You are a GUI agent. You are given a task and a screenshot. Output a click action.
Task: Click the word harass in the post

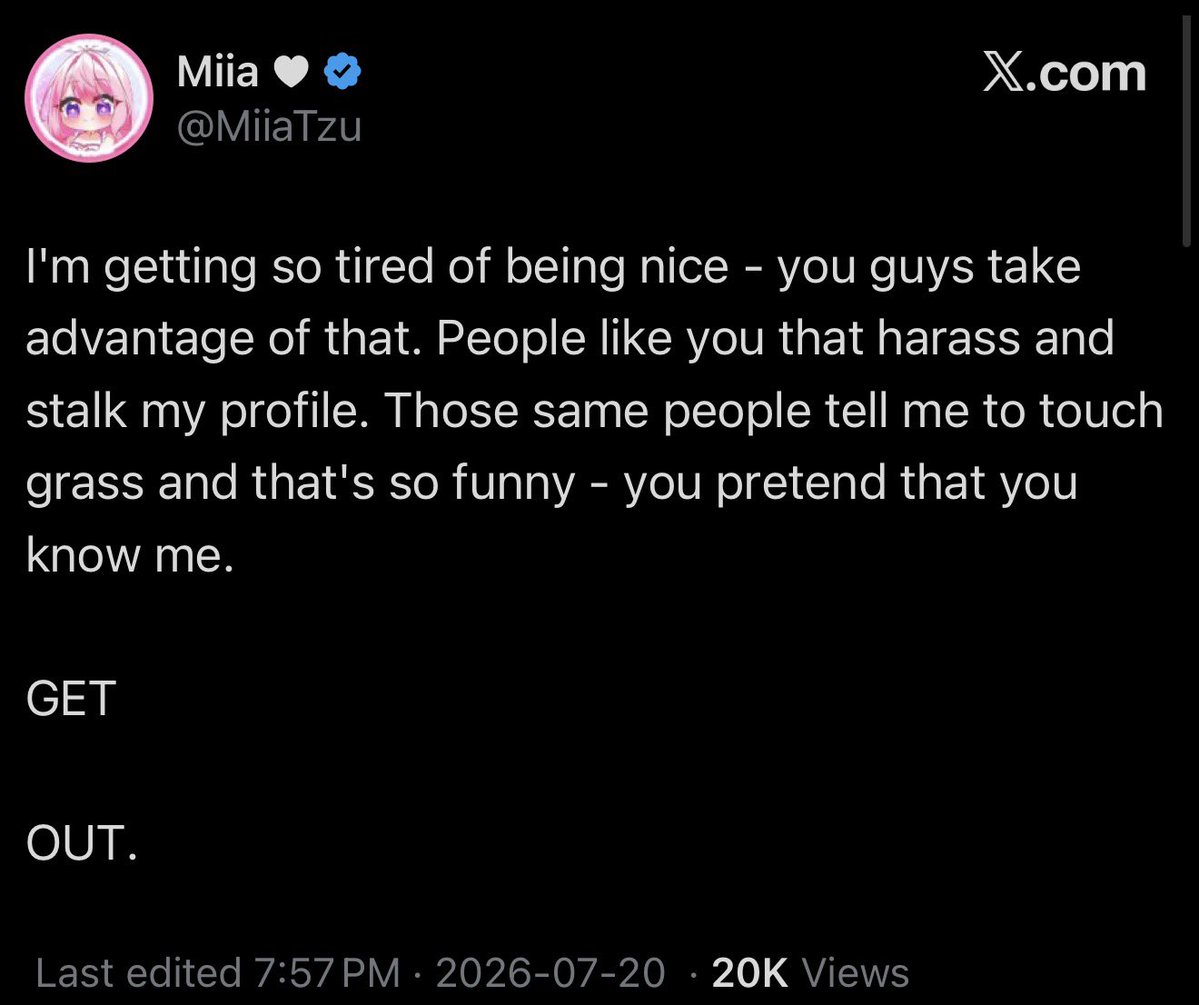(x=948, y=337)
